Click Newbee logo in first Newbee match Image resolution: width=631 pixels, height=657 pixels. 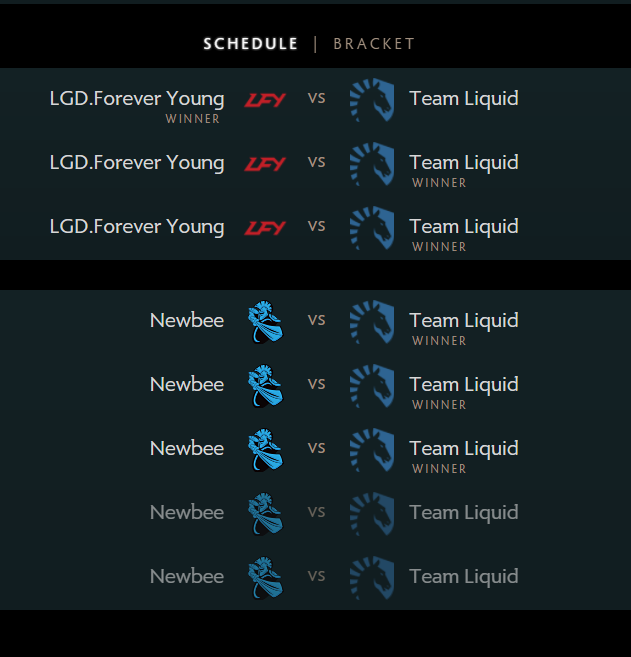tap(266, 322)
